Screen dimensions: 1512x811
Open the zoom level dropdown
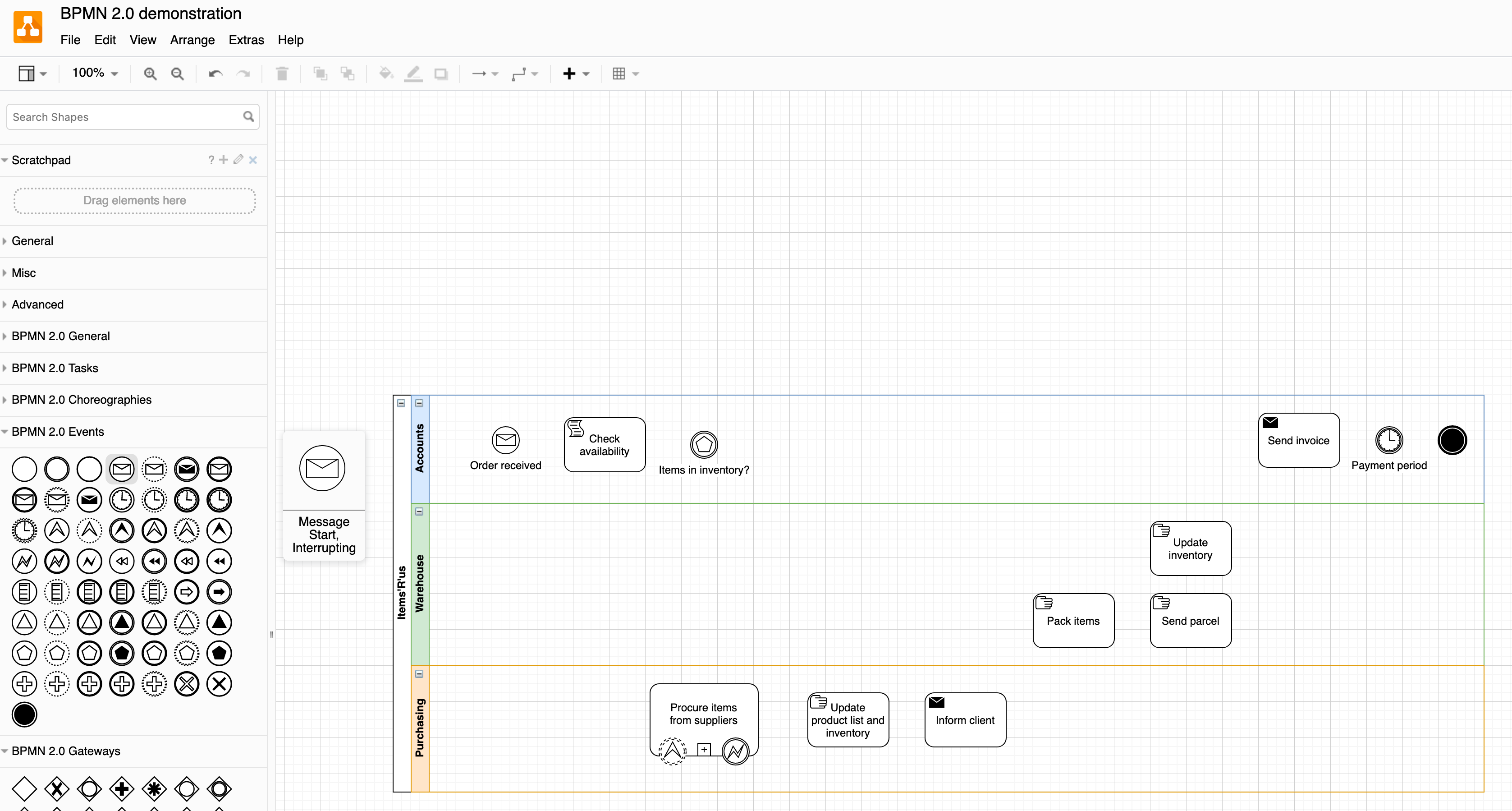(x=94, y=74)
